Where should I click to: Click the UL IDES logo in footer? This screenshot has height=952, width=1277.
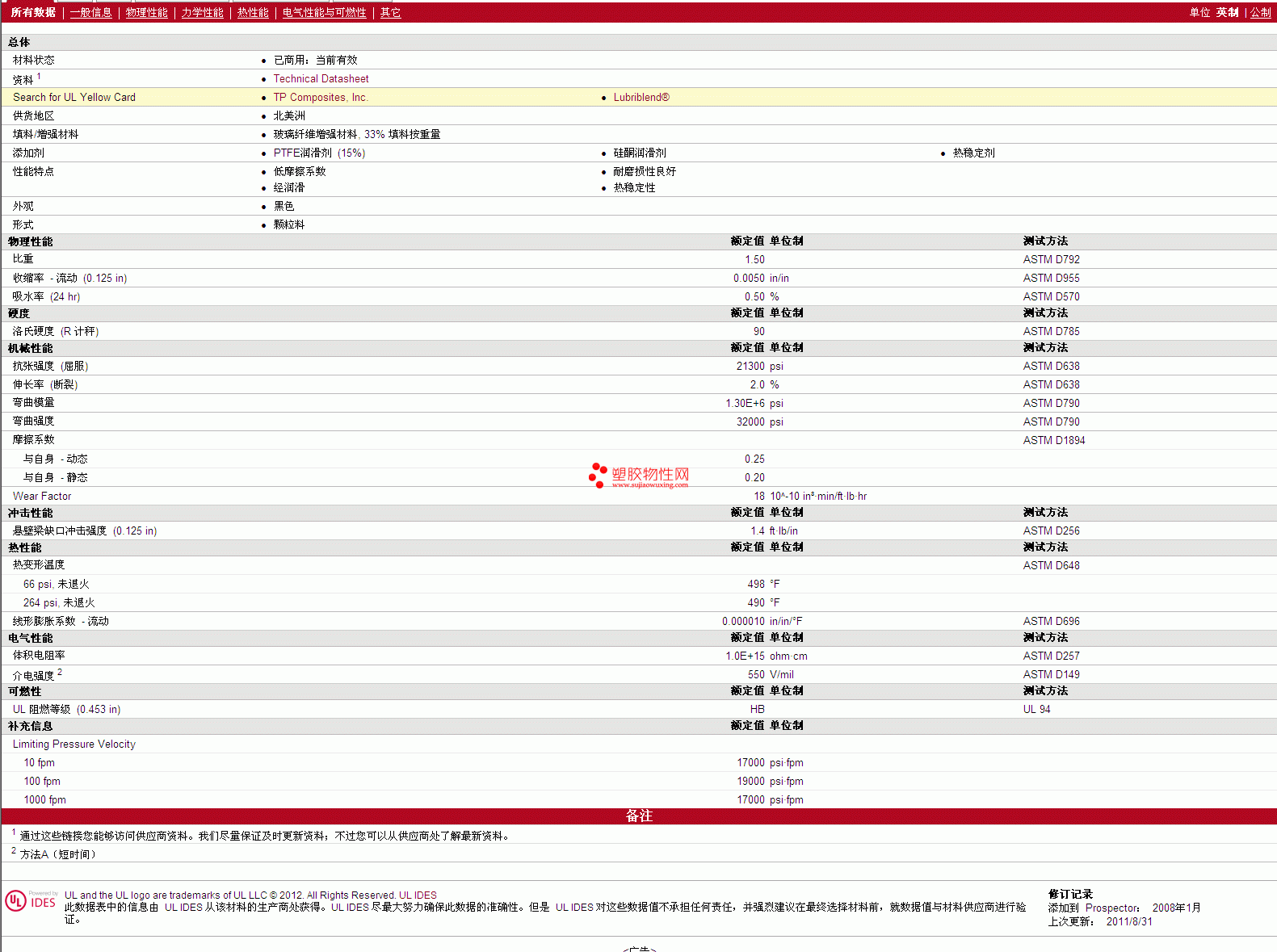point(31,901)
